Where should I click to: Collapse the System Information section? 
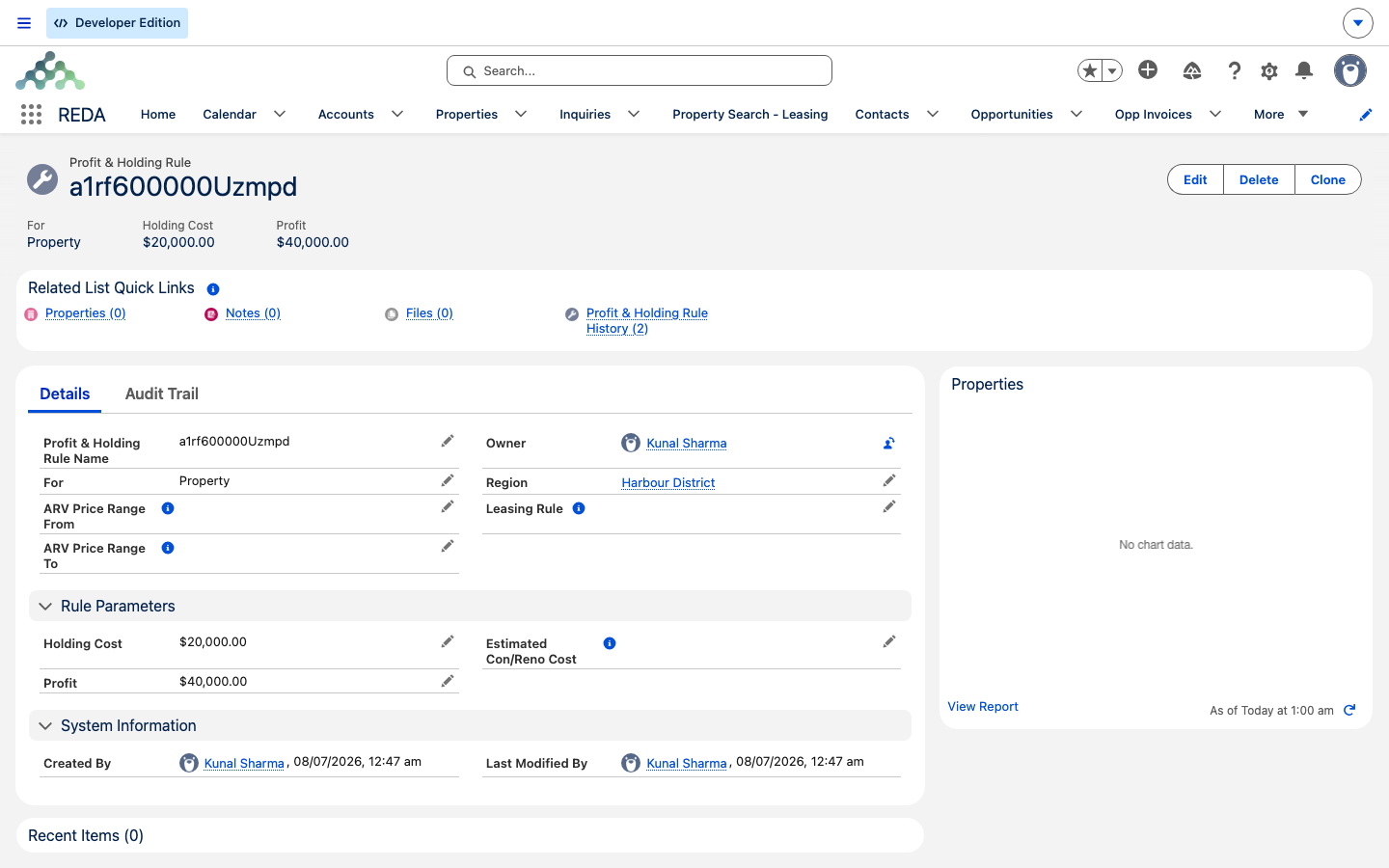tap(45, 726)
